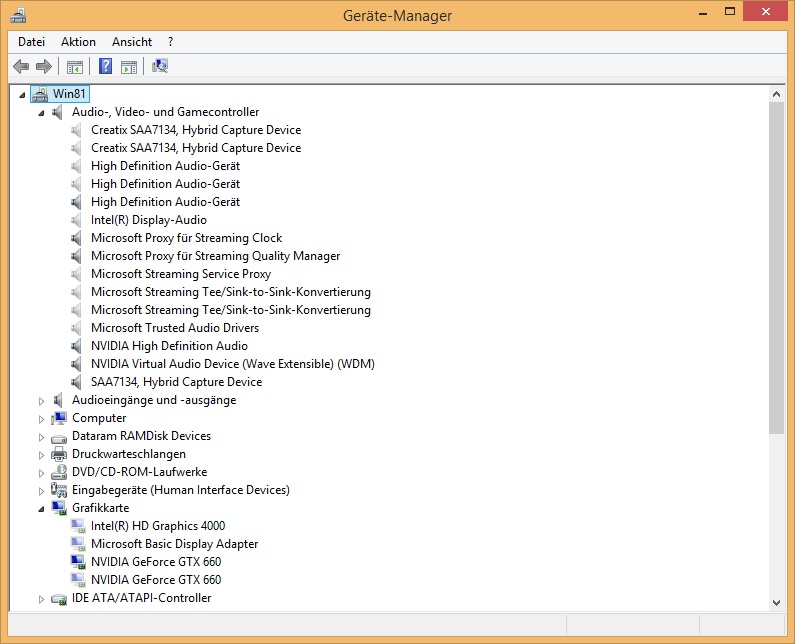Expand Dataram RAMDisk Devices category
This screenshot has width=796, height=644.
point(41,437)
